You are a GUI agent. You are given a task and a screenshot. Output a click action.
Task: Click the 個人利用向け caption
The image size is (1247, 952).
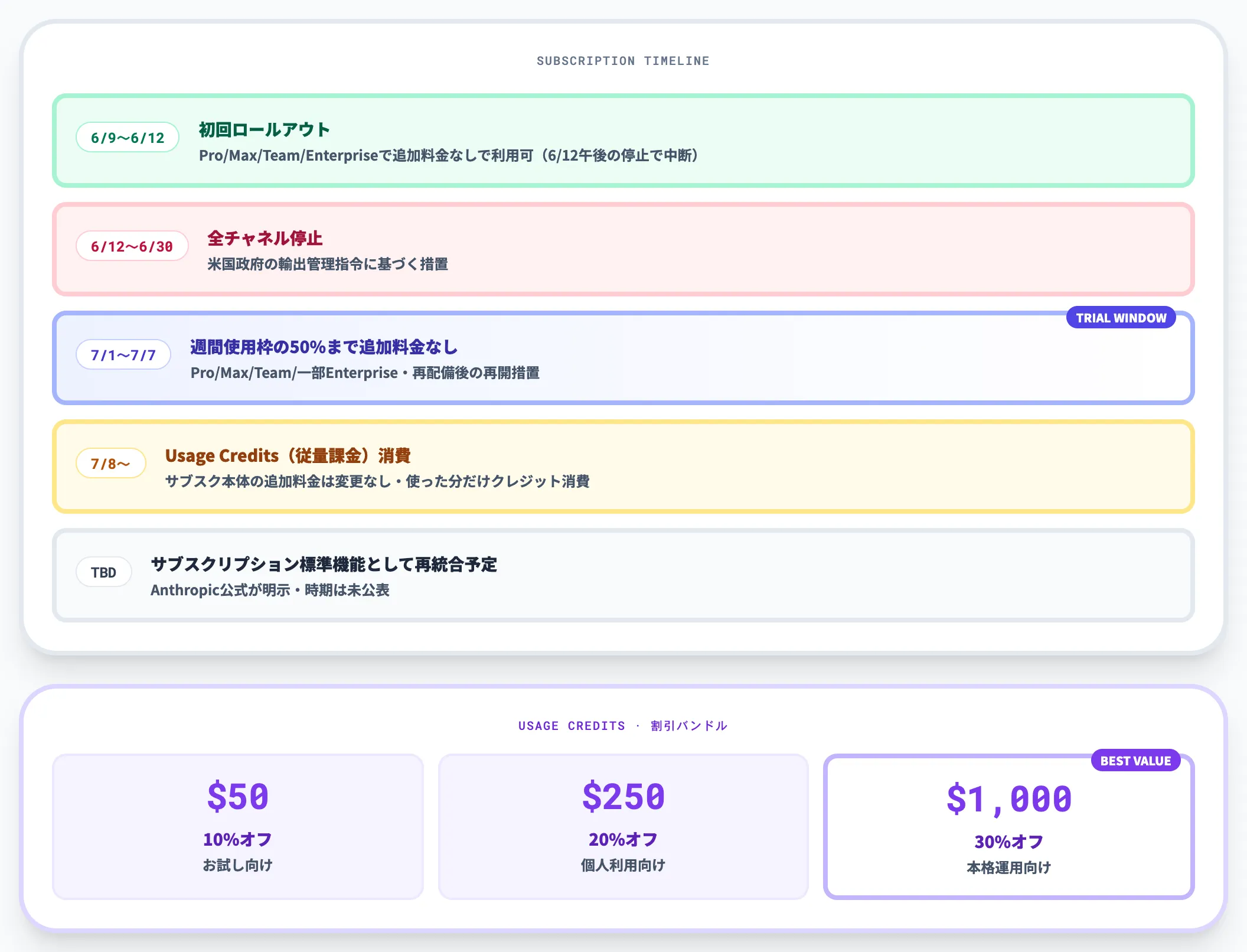pyautogui.click(x=623, y=865)
